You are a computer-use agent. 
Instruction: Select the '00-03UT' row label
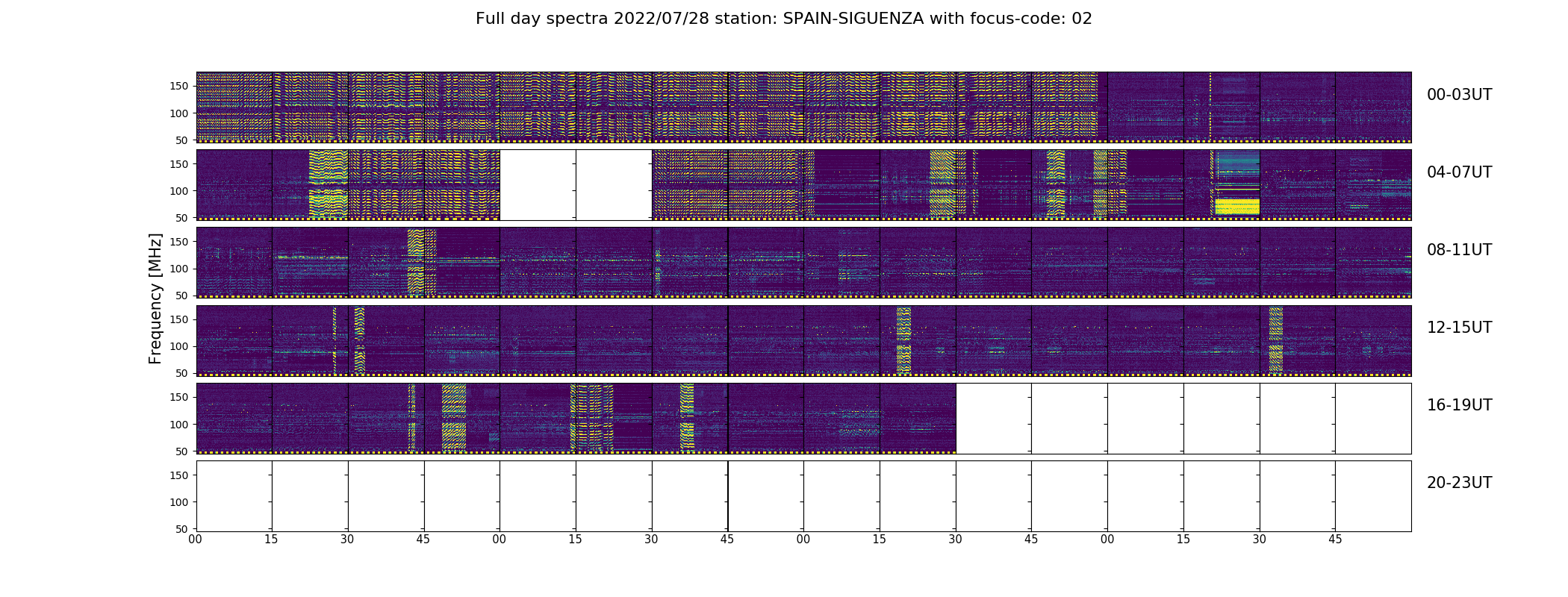tap(1460, 95)
